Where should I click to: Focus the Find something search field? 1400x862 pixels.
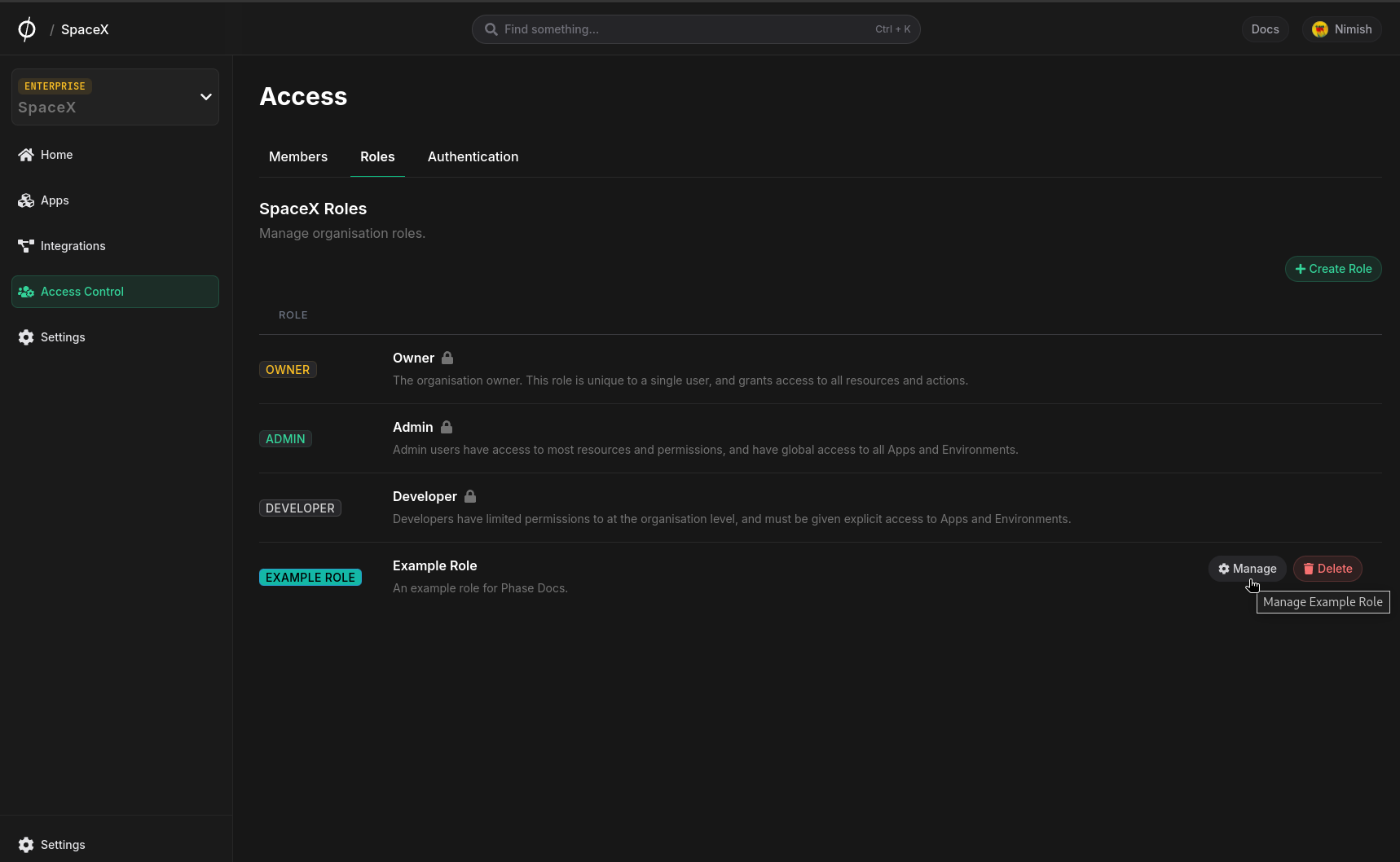(x=696, y=29)
